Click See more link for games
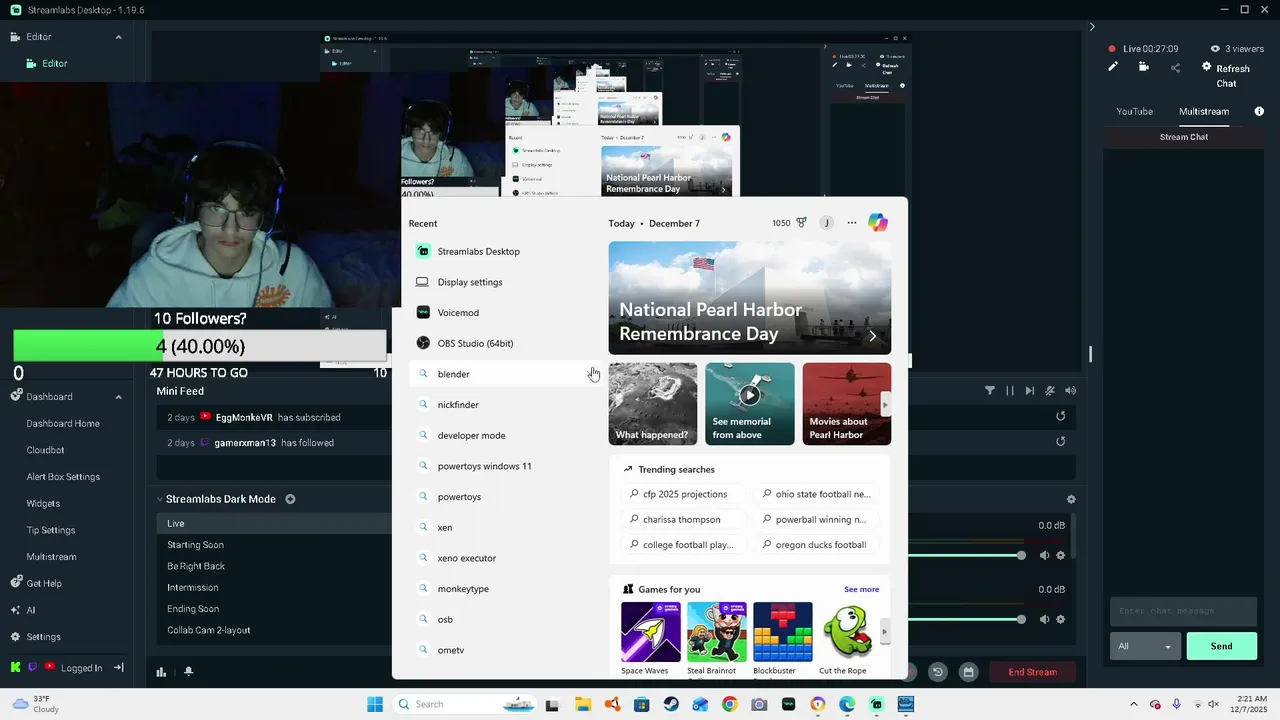This screenshot has height=720, width=1280. point(861,589)
